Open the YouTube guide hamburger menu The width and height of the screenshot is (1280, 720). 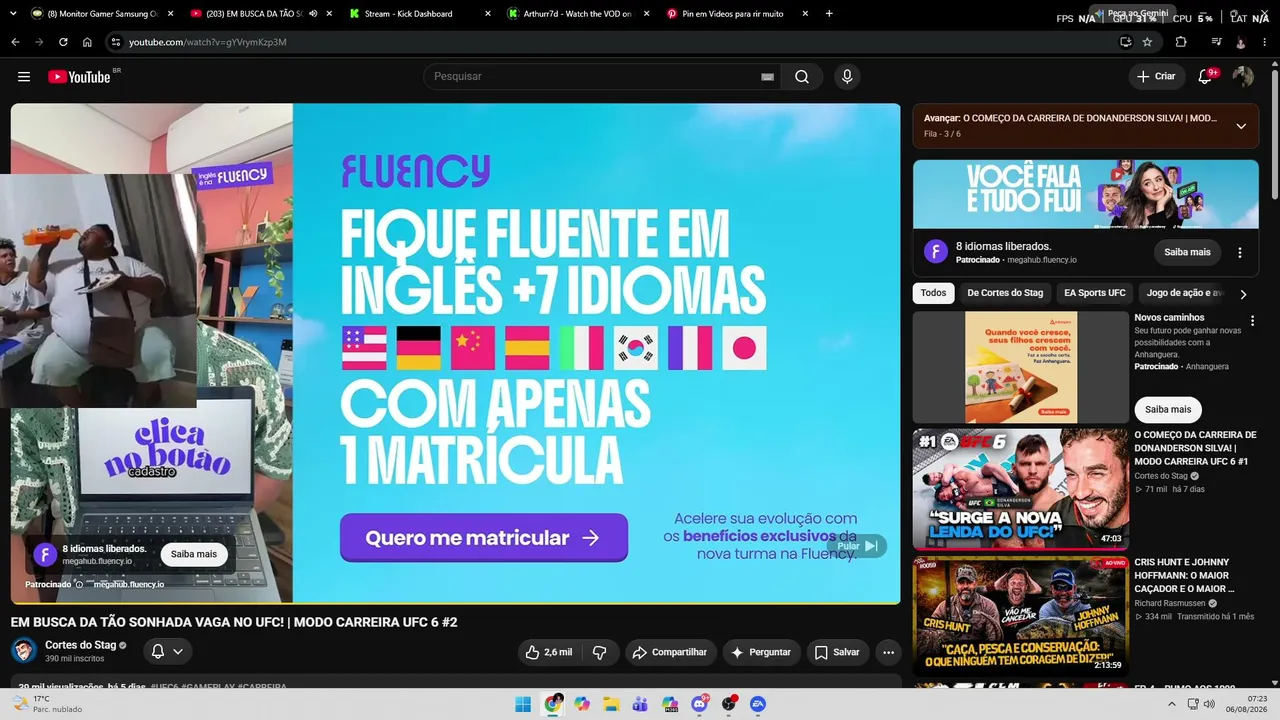[24, 77]
